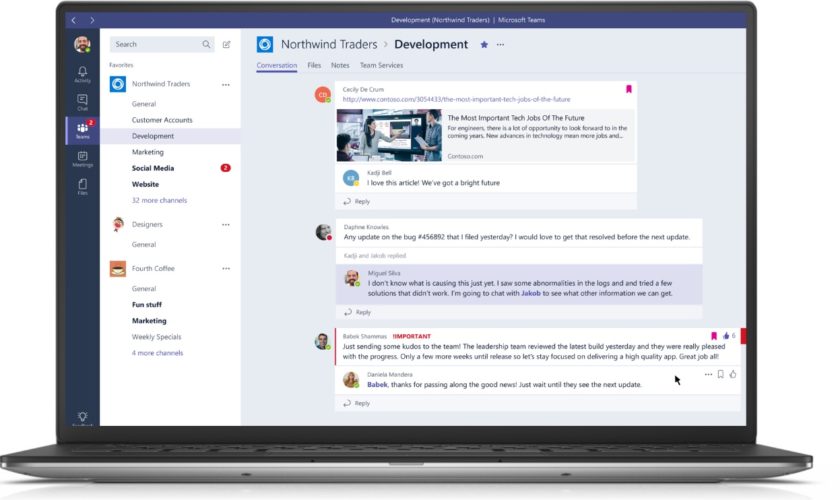Viewport: 840px width, 500px height.
Task: Toggle bookmark on Cecily De Crum's post
Action: coord(629,89)
